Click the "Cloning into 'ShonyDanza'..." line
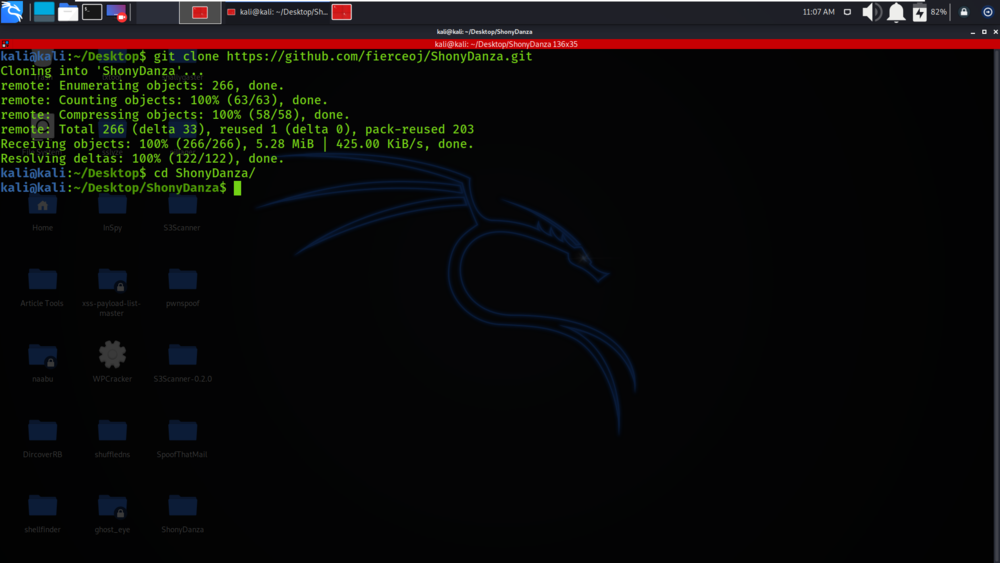1000x563 pixels. tap(102, 71)
